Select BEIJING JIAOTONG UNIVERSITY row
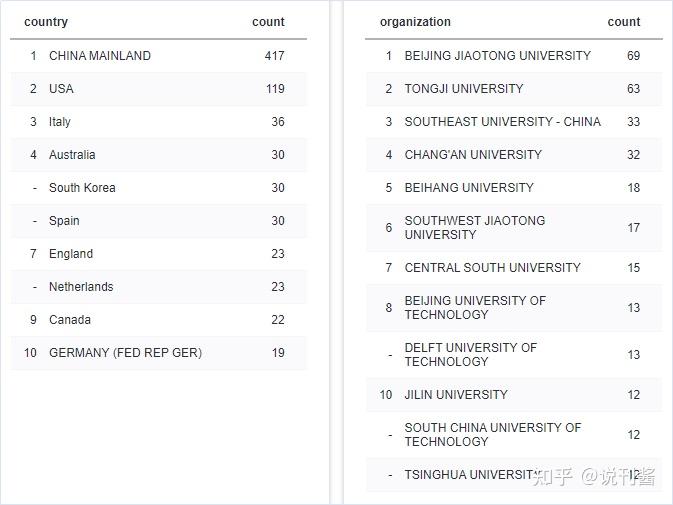 pos(497,56)
